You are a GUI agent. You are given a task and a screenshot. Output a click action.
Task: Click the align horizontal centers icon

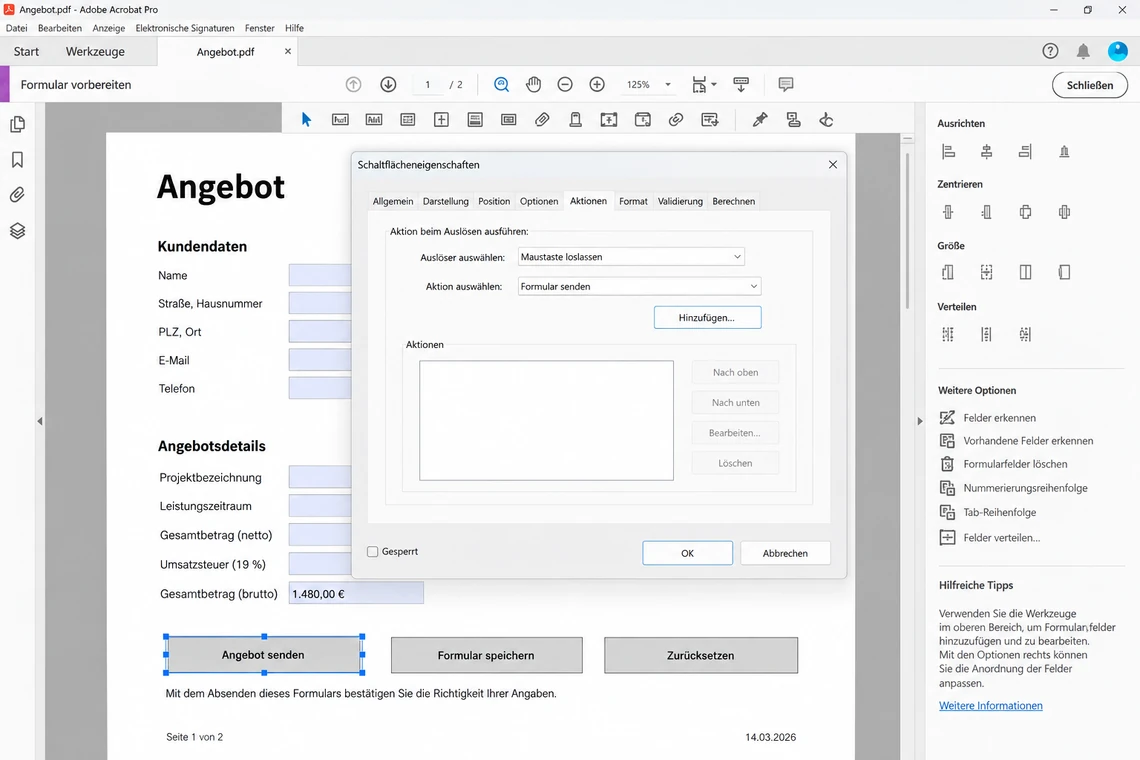987,151
